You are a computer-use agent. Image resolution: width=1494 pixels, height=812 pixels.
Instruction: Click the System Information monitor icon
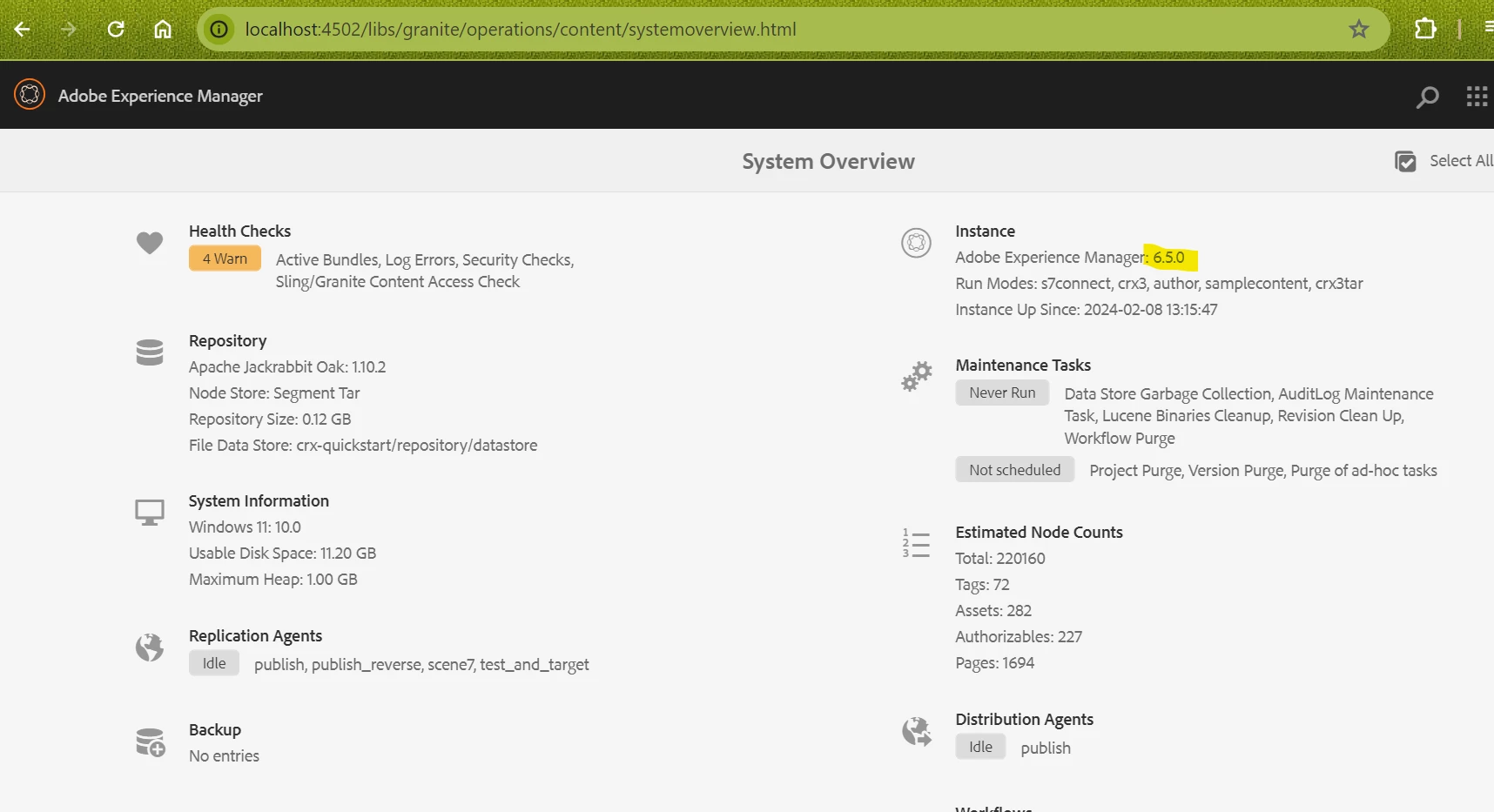(150, 513)
